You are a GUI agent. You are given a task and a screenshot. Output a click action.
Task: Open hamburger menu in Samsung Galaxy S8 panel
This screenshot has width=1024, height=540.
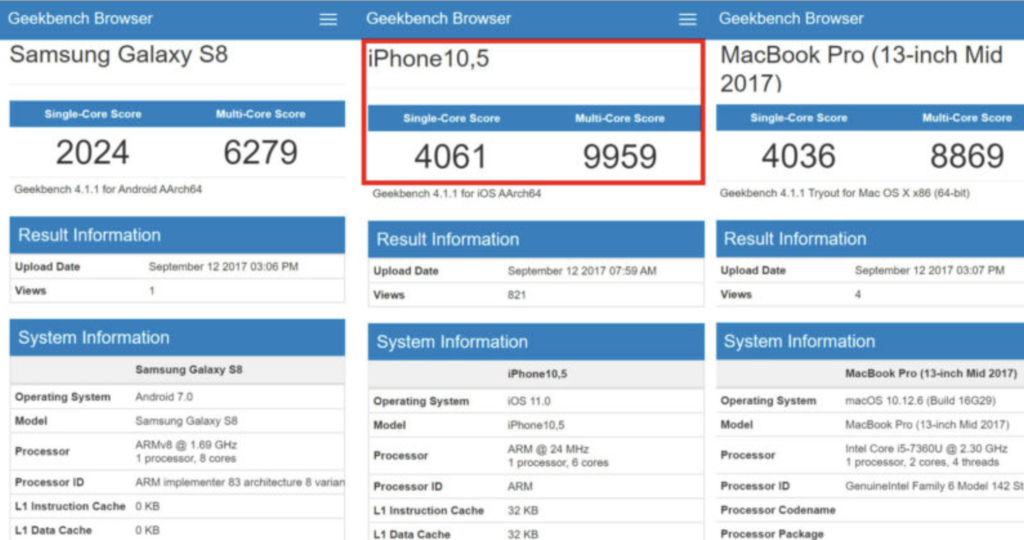coord(328,20)
